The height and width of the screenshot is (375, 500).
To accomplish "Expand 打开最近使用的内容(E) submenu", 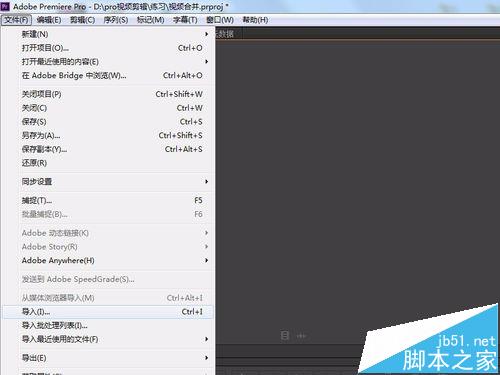I will click(107, 62).
